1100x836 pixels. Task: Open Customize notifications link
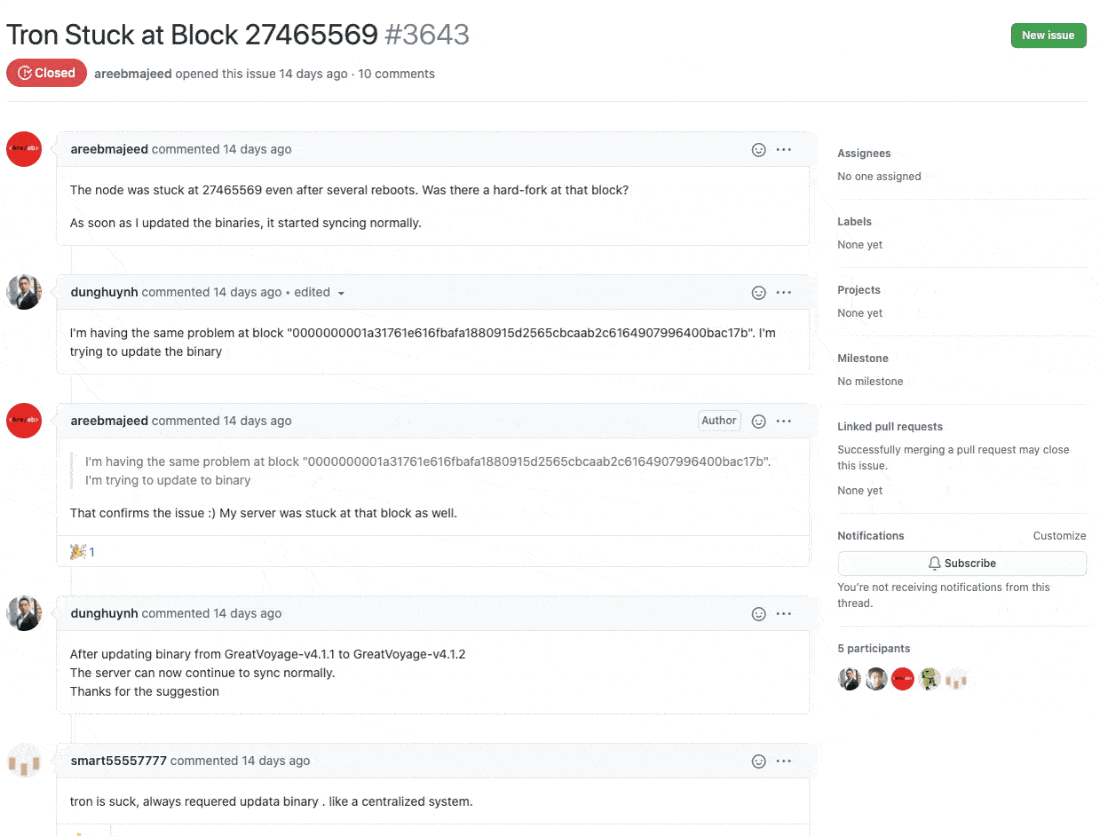1059,536
